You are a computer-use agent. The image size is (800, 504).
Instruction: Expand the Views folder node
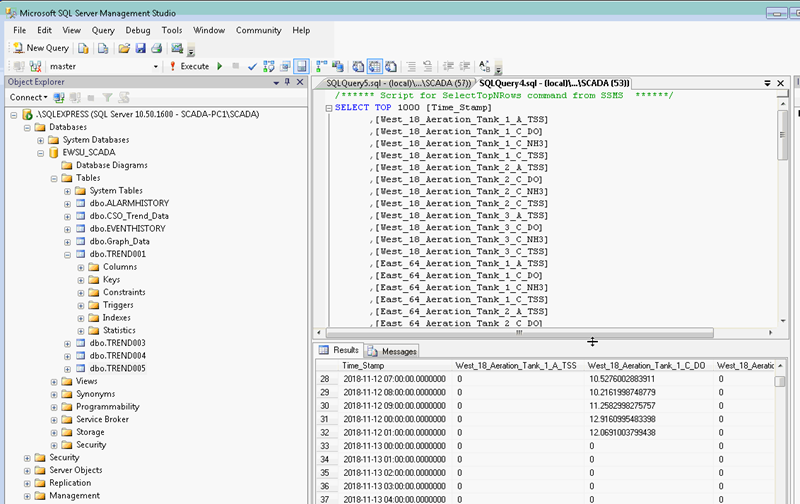[54, 382]
